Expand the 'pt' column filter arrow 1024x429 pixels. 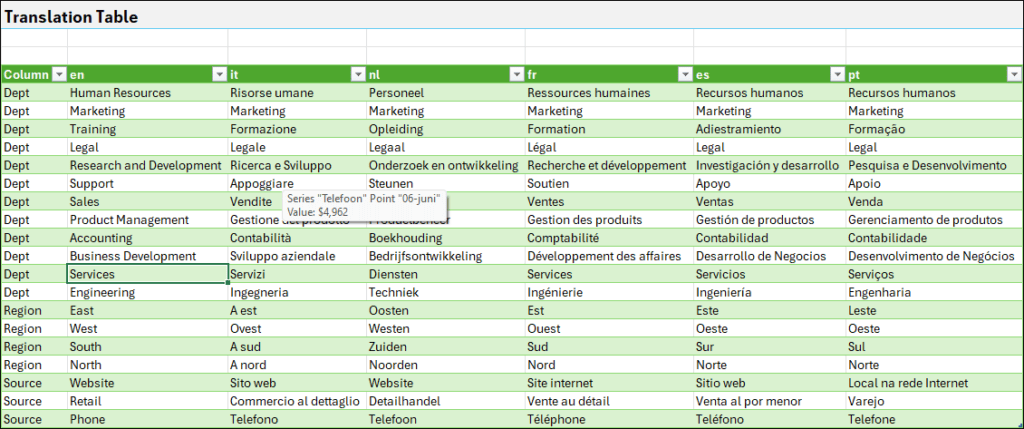pyautogui.click(x=1012, y=74)
